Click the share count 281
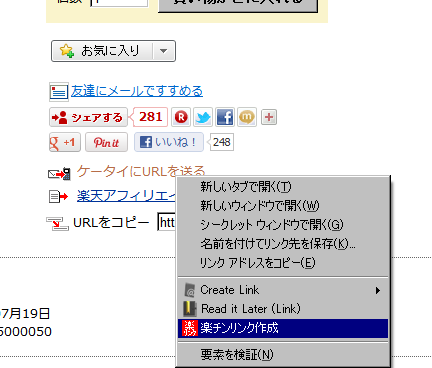The image size is (432, 368). (x=150, y=117)
